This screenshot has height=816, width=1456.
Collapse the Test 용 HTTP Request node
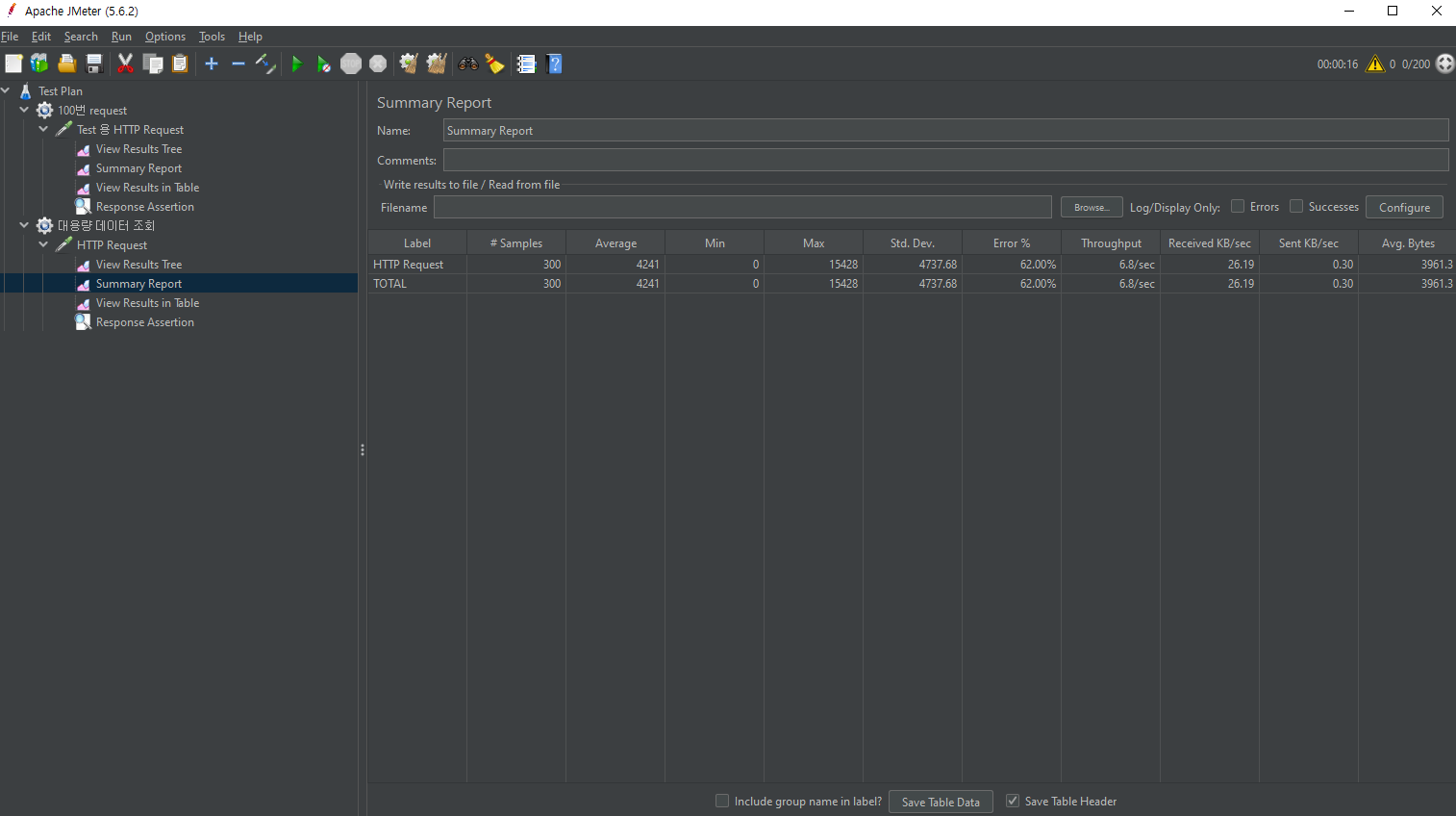pyautogui.click(x=43, y=129)
